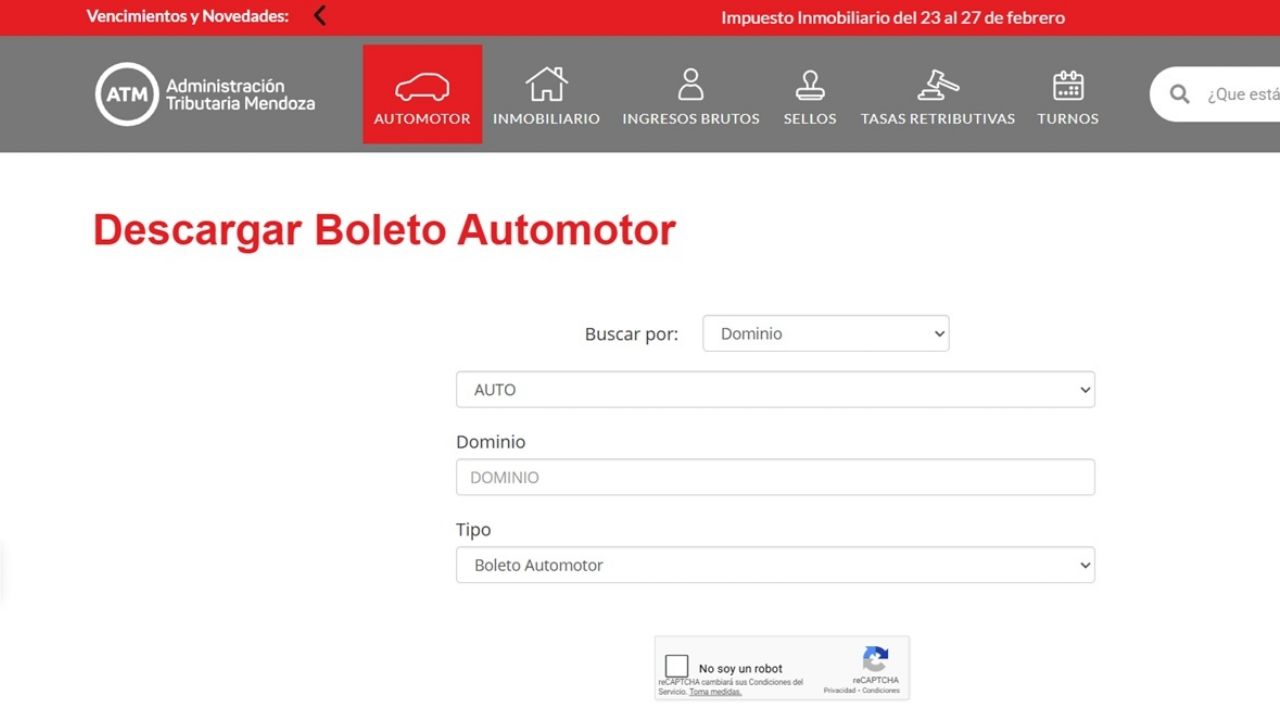Open the AUTO vehicle type dropdown
Viewport: 1280px width, 720px height.
[775, 390]
